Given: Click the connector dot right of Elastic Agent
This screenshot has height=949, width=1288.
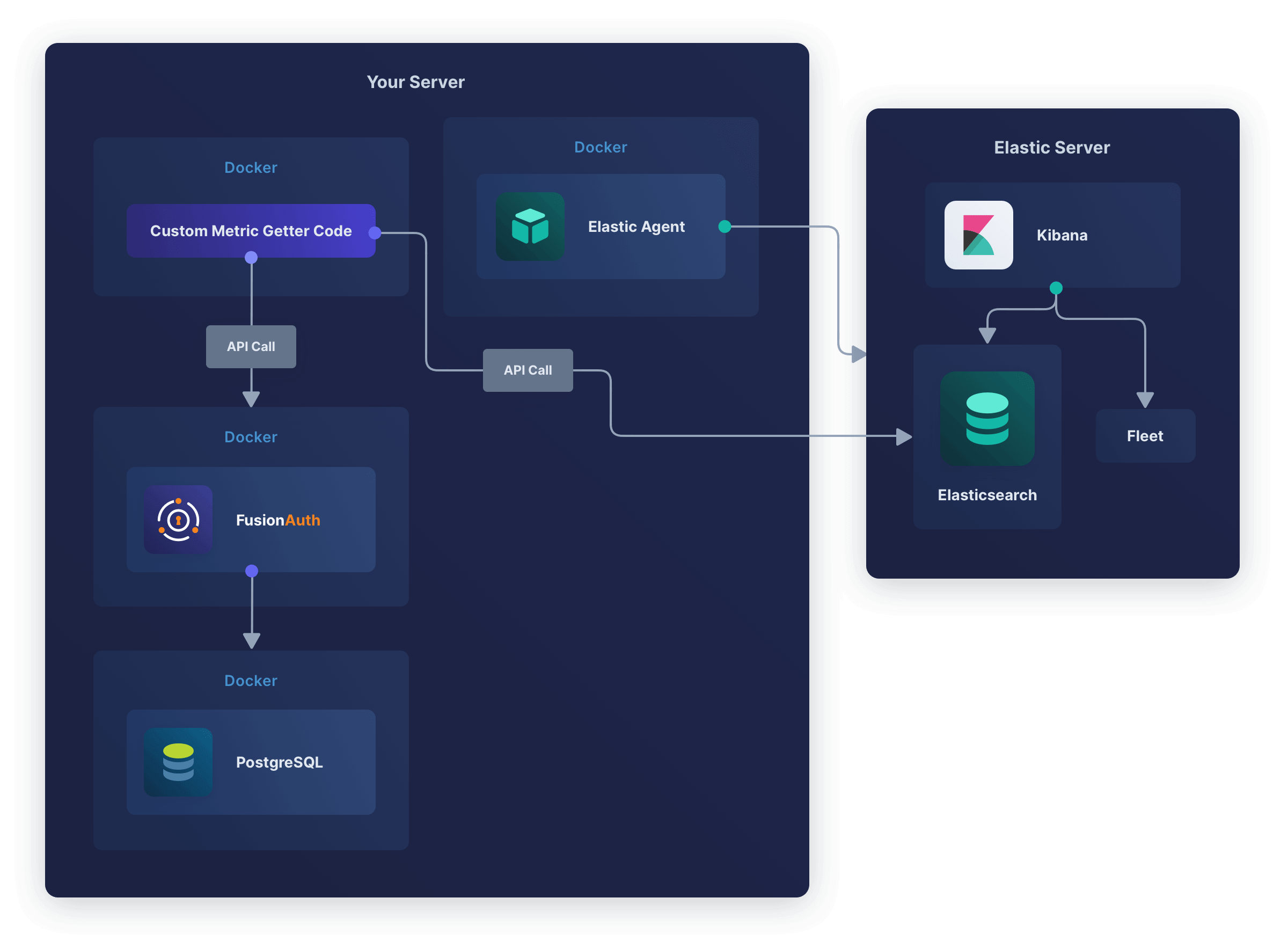Looking at the screenshot, I should pos(724,227).
